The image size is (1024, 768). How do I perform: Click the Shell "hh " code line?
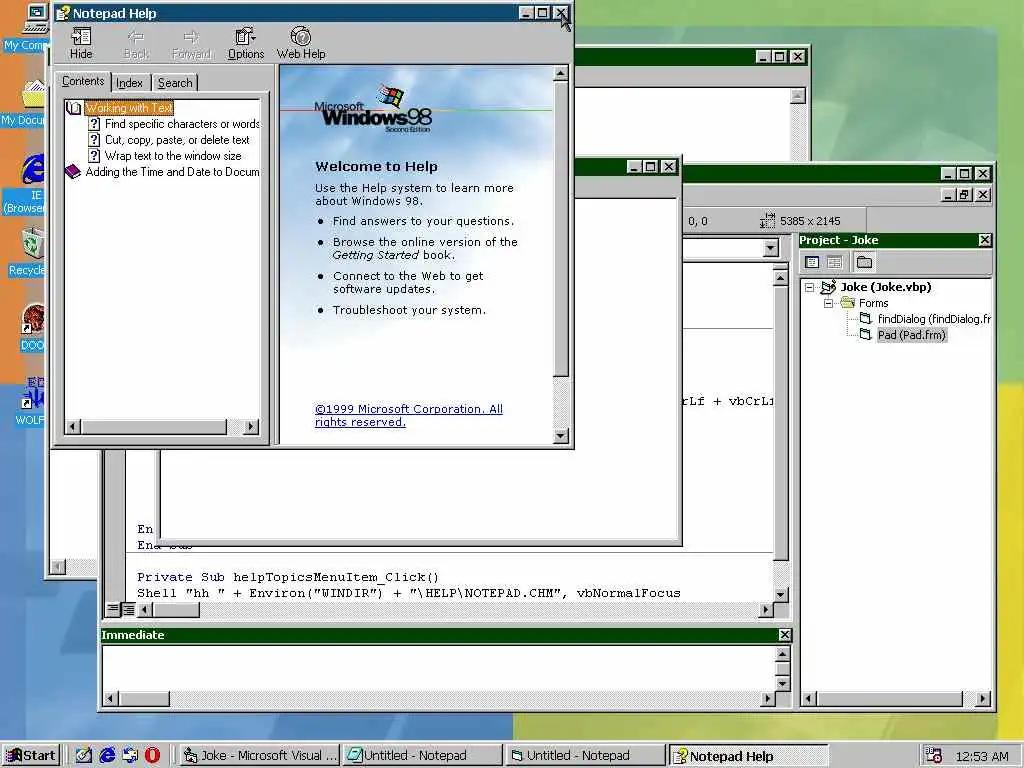tap(409, 593)
